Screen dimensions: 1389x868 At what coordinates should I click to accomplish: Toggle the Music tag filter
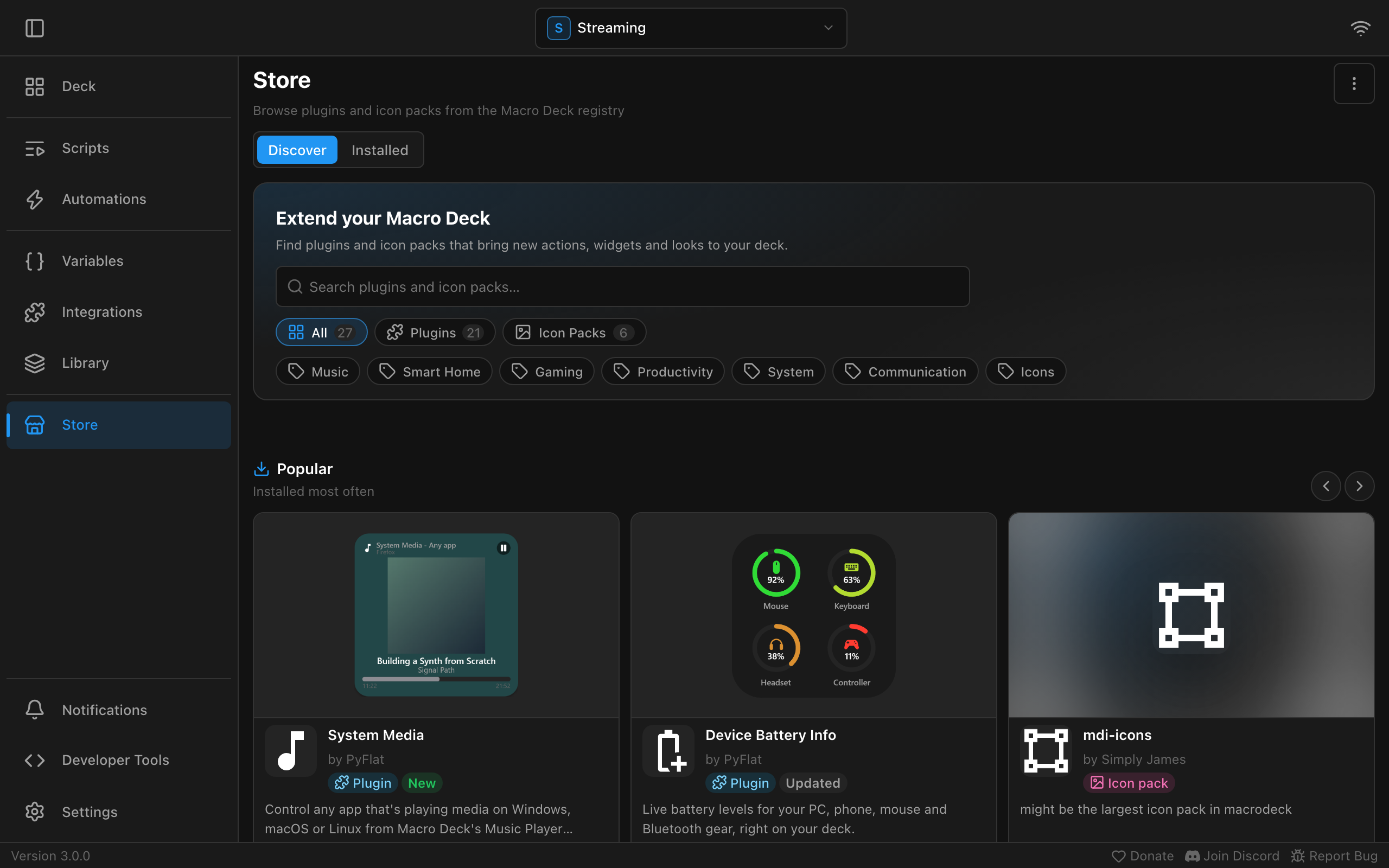[317, 372]
